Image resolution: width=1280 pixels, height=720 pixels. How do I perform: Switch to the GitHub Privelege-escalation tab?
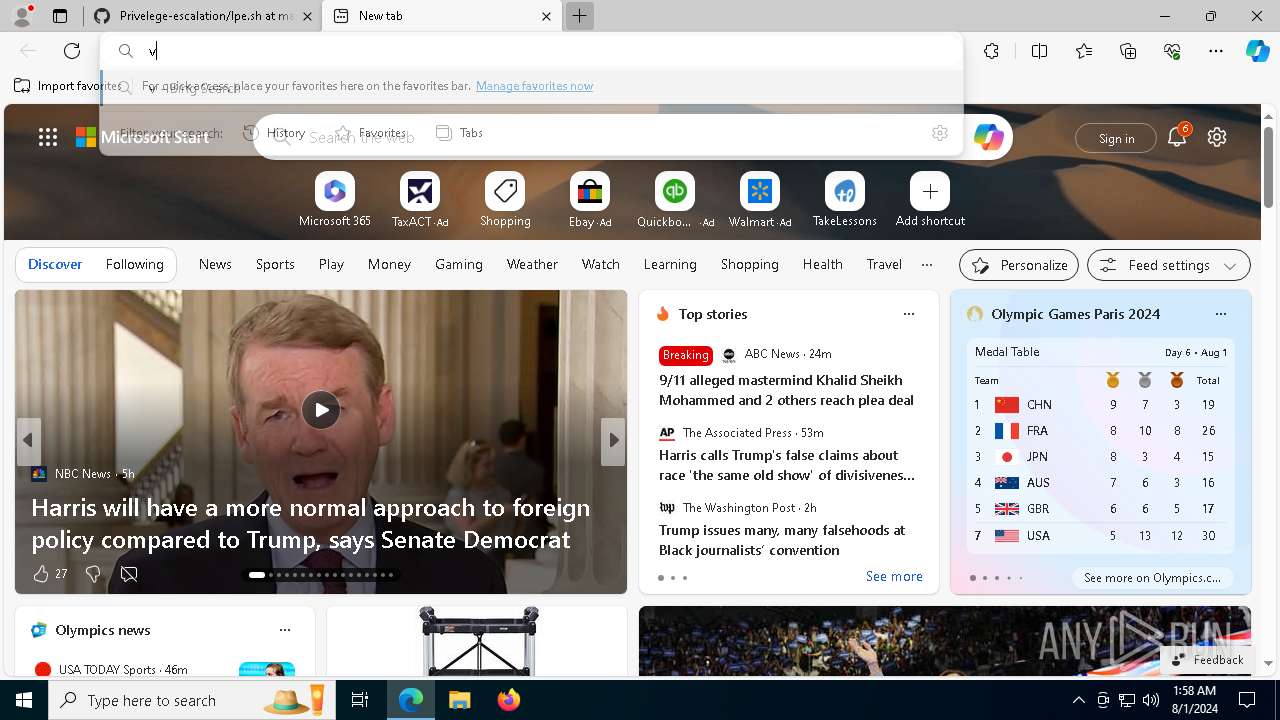click(x=203, y=16)
